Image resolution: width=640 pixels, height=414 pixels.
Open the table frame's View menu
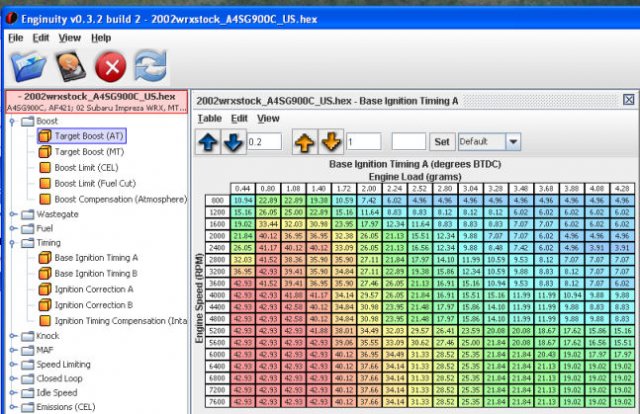(x=268, y=118)
